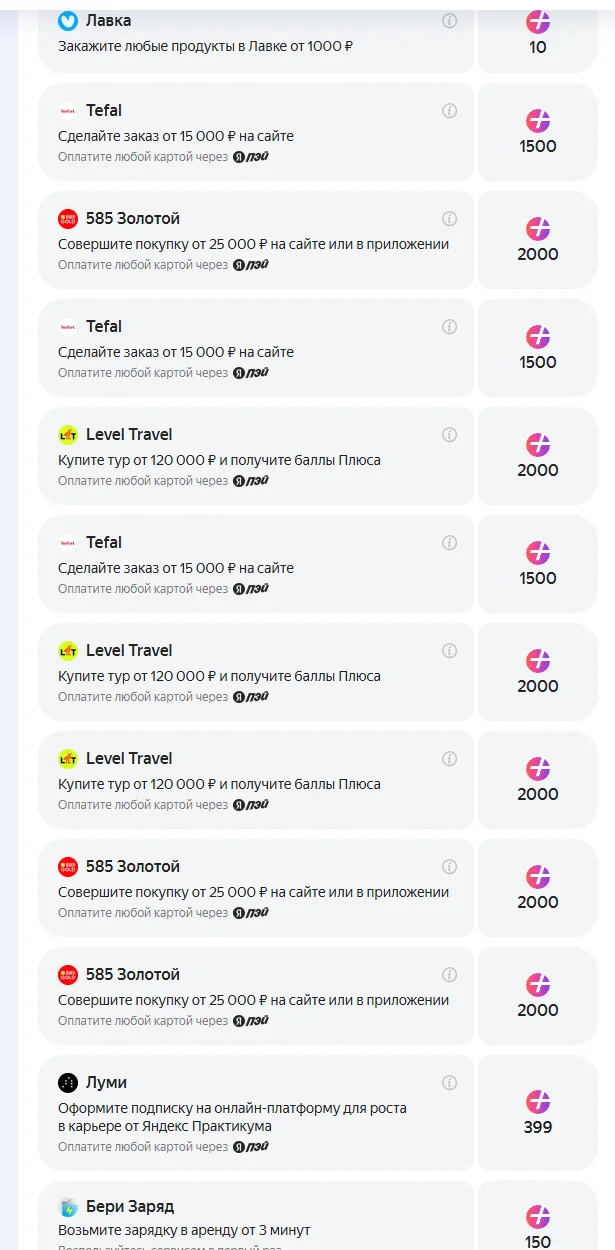The image size is (615, 1250).
Task: Select the 150 Plus points badge
Action: 538,1227
